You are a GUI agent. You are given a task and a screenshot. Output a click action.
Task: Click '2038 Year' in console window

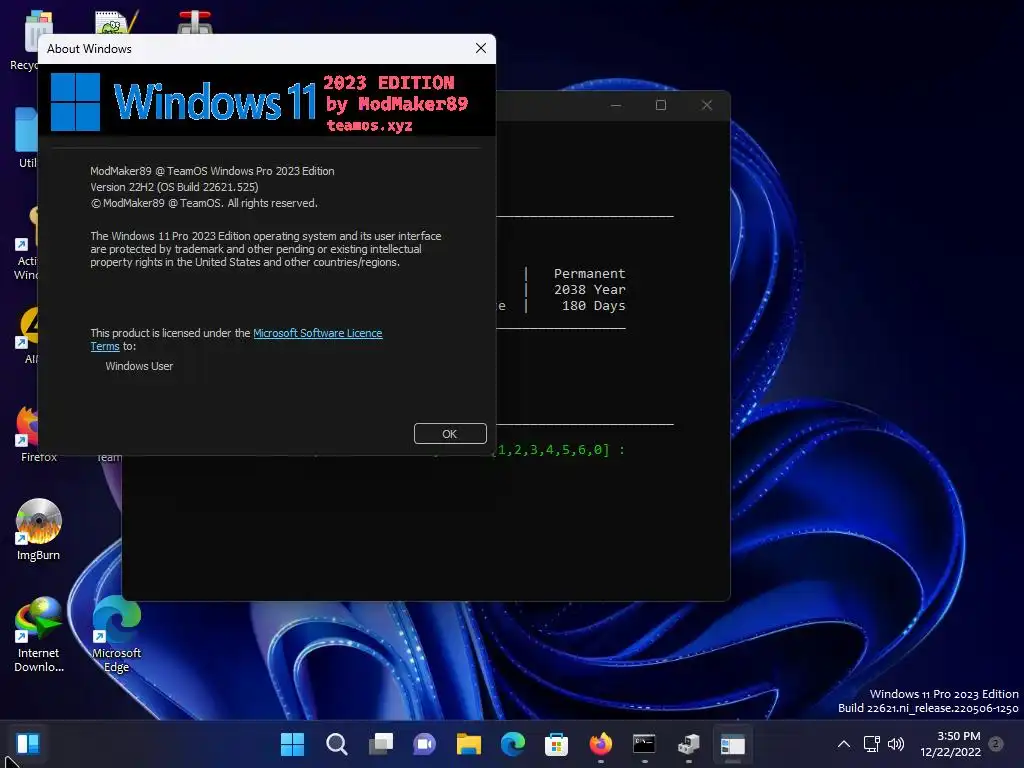tap(590, 289)
